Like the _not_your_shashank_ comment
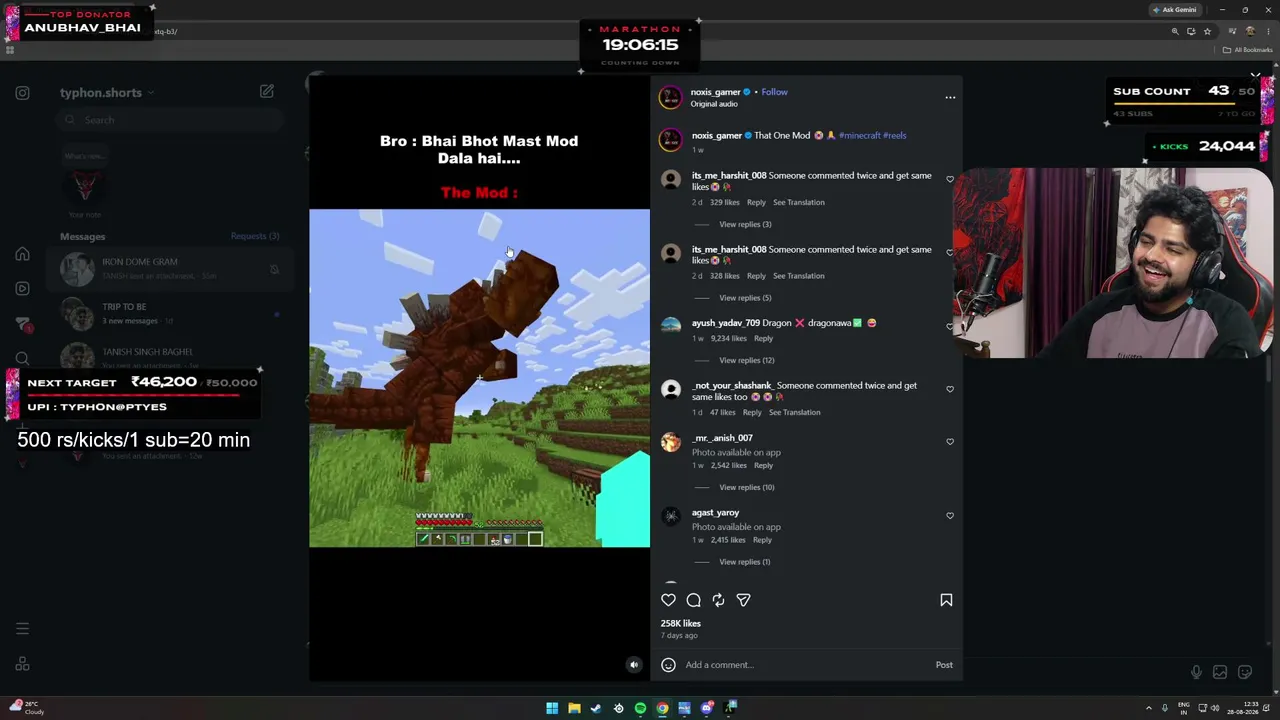 [x=950, y=389]
